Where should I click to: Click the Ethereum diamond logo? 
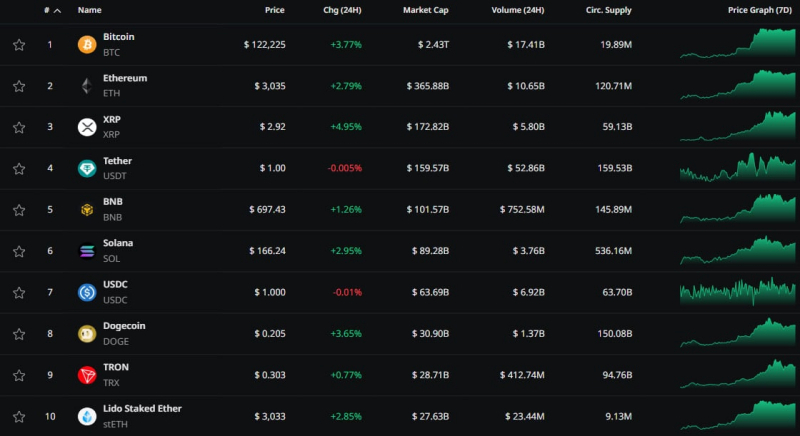pos(87,86)
